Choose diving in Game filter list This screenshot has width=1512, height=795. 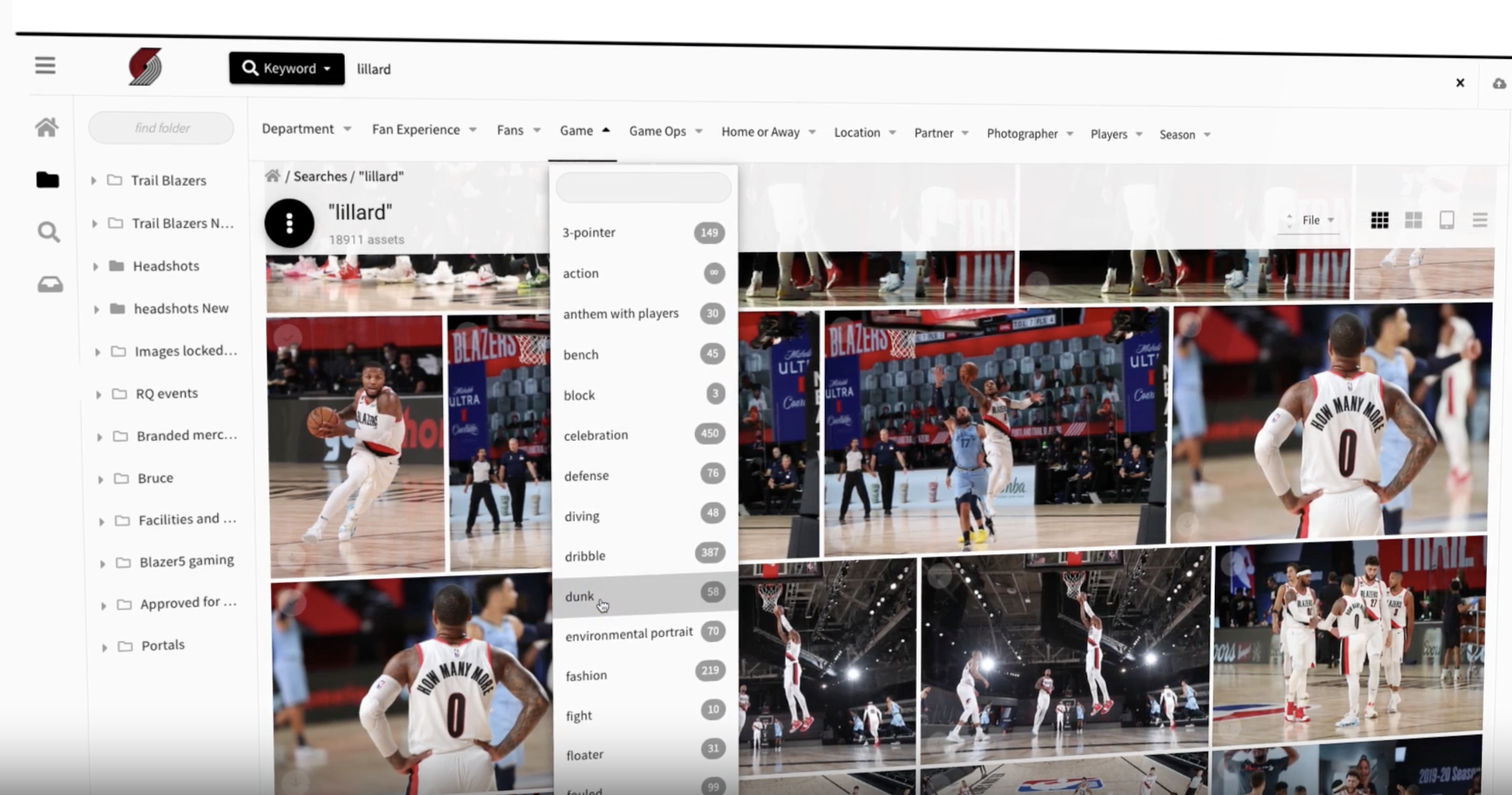tap(645, 515)
